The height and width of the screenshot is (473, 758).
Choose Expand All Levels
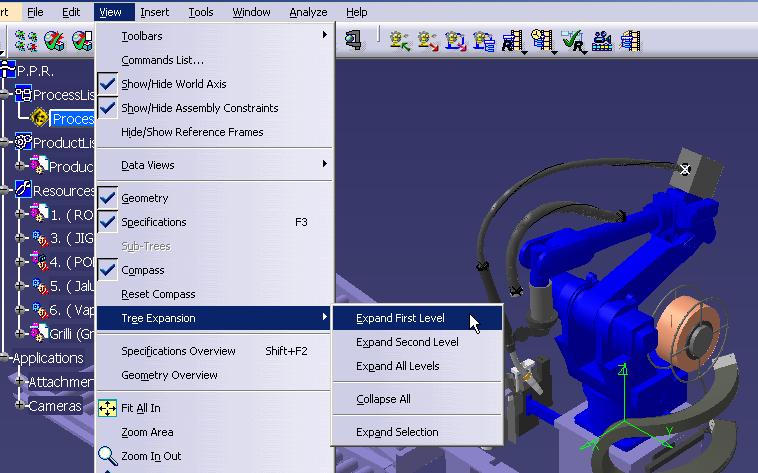[418, 366]
